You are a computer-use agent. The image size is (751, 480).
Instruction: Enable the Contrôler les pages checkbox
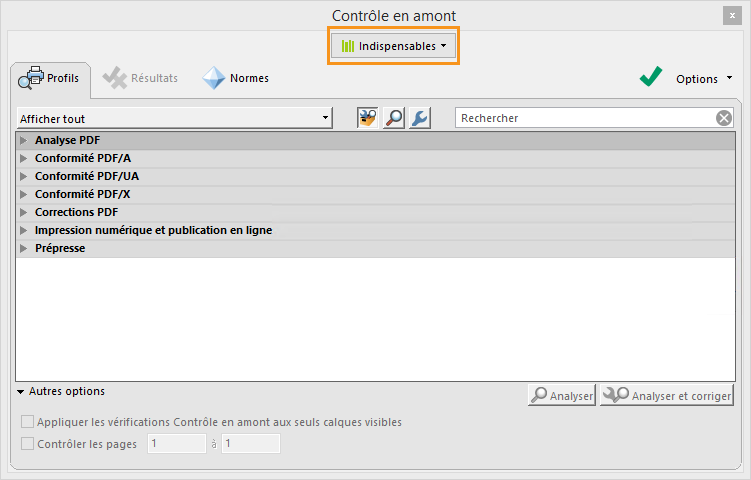click(27, 444)
